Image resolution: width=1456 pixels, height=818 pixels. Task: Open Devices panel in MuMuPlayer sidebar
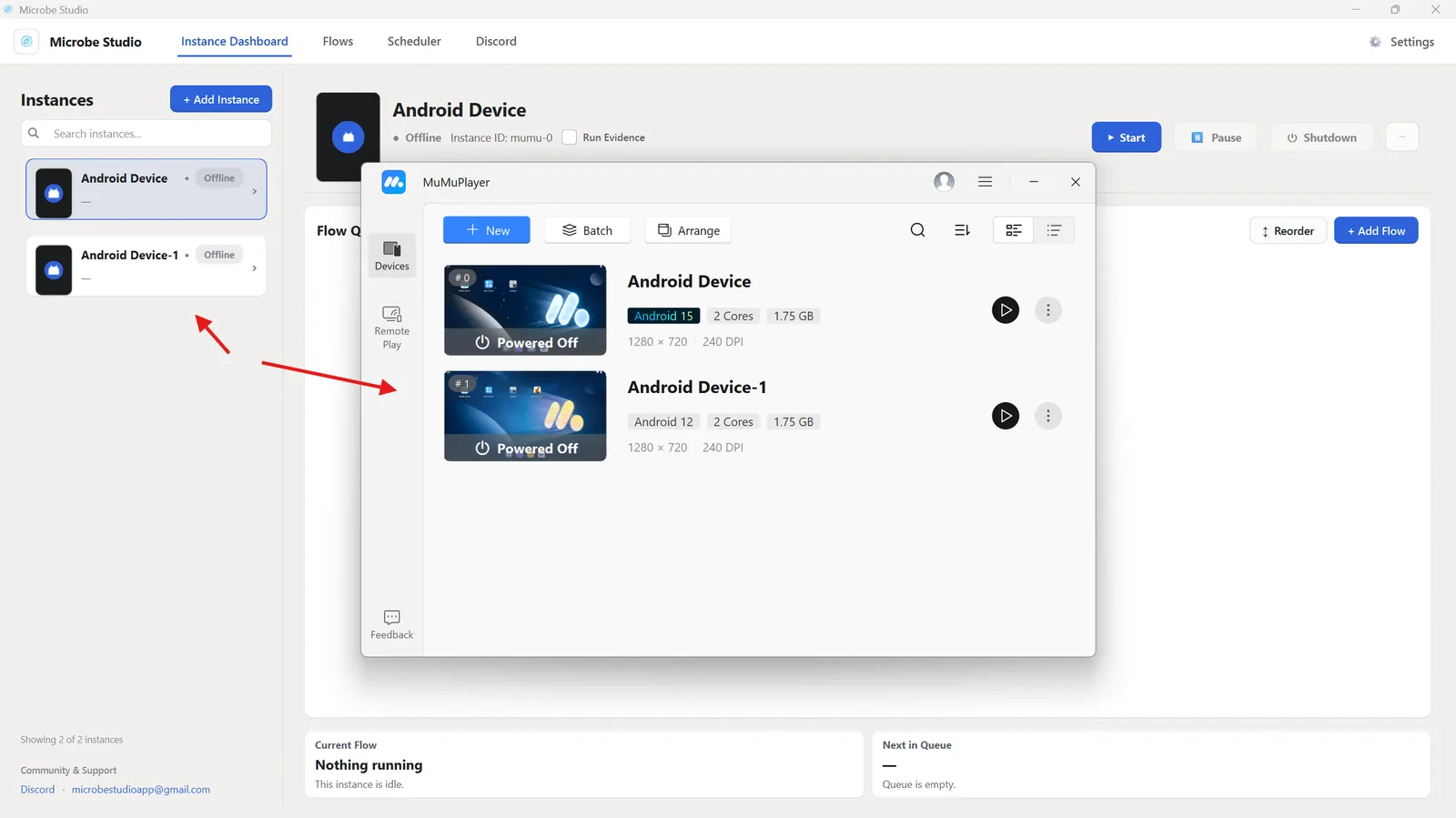tap(392, 256)
